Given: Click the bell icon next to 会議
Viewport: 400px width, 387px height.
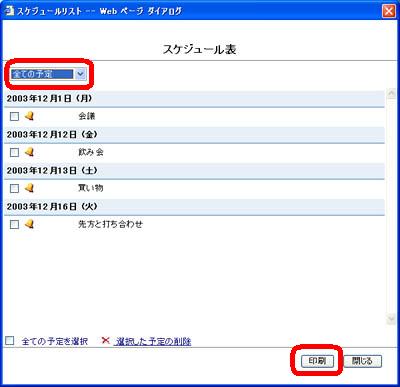Looking at the screenshot, I should 30,116.
